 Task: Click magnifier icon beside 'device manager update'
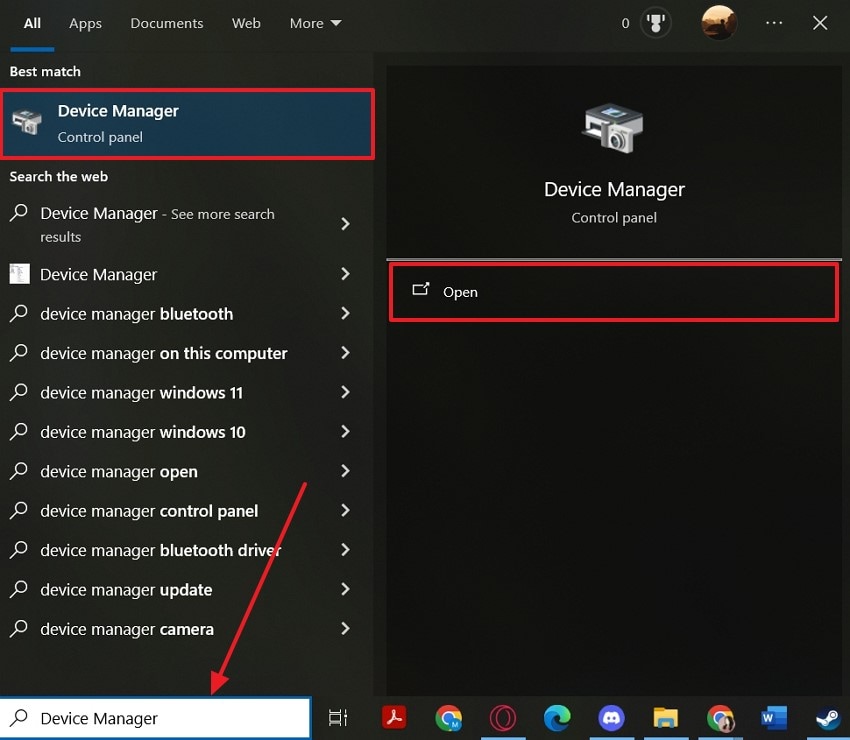click(x=19, y=589)
